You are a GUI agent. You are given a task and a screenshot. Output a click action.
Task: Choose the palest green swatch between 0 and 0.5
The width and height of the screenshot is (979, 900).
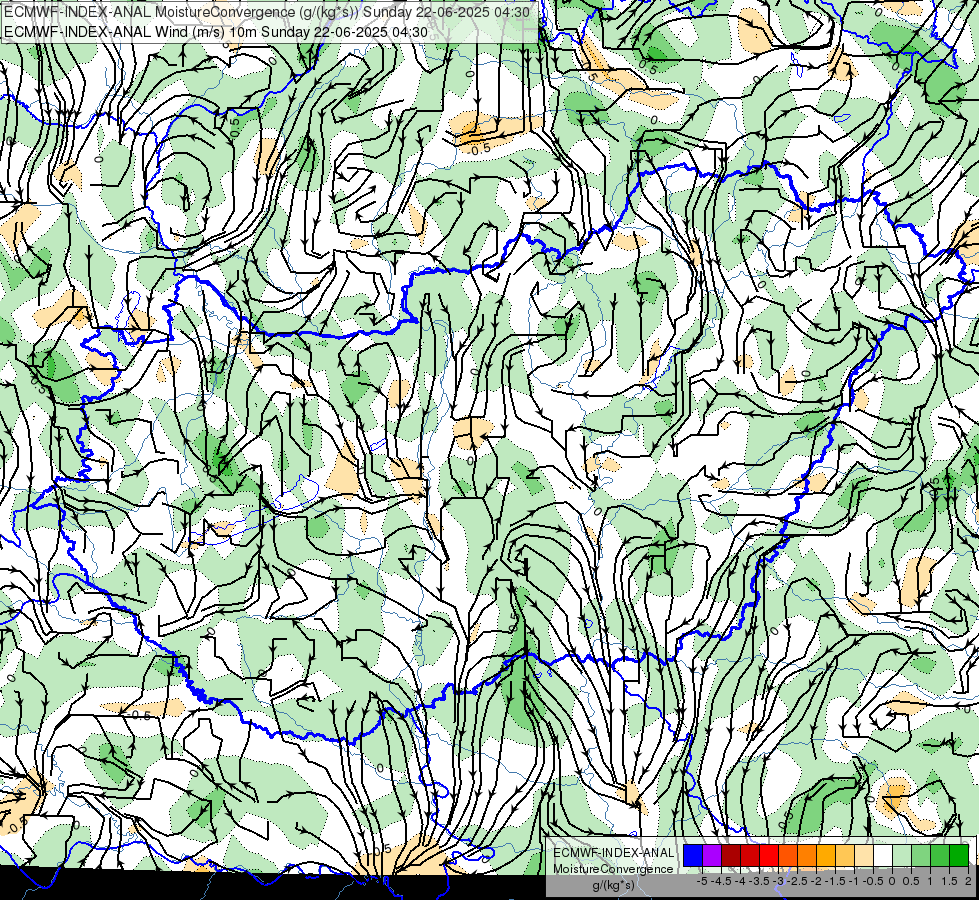902,856
